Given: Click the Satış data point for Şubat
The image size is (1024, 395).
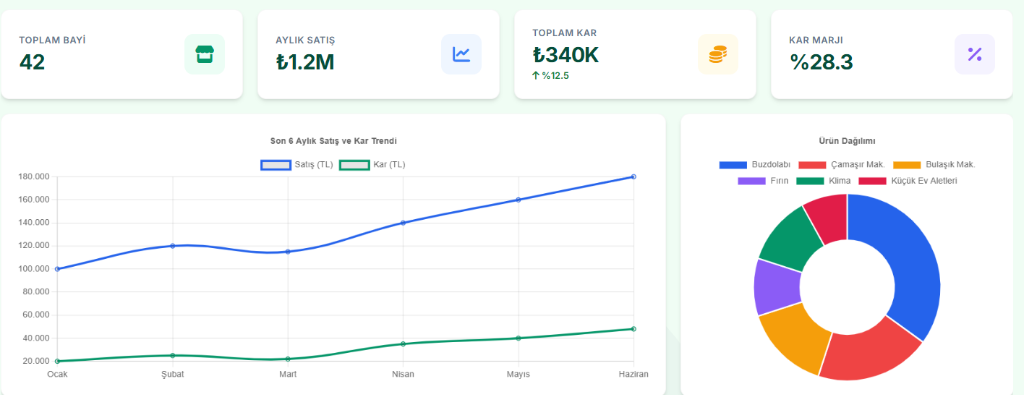Looking at the screenshot, I should 172,246.
